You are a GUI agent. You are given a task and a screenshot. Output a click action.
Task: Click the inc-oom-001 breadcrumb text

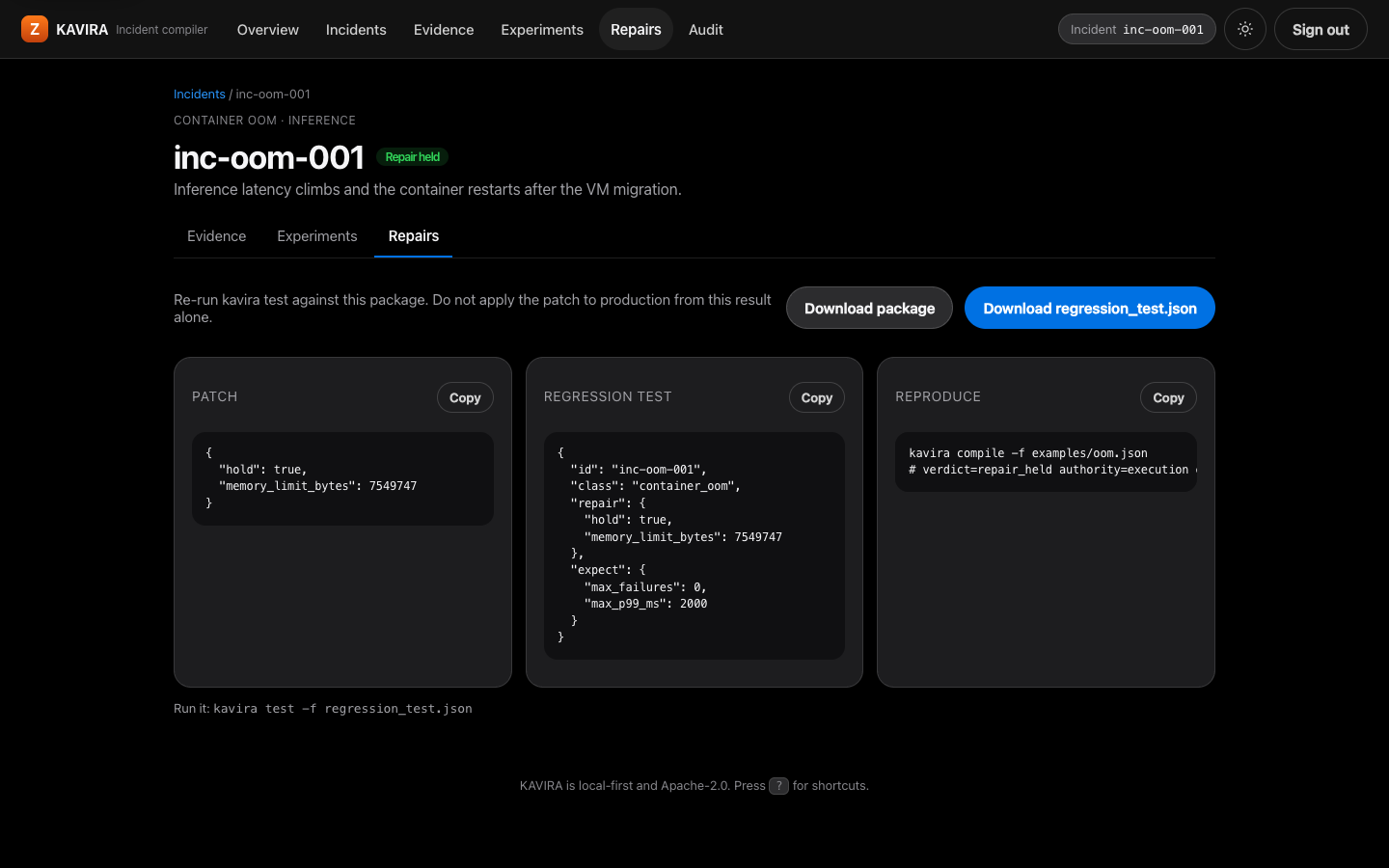click(x=273, y=94)
